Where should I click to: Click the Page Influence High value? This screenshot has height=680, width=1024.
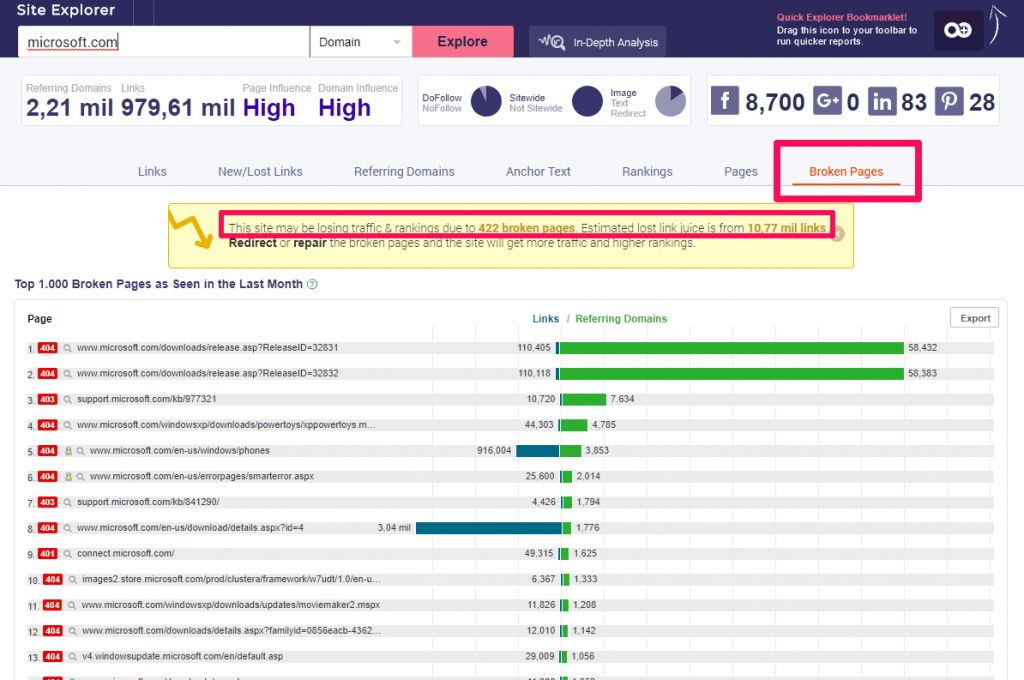point(269,108)
